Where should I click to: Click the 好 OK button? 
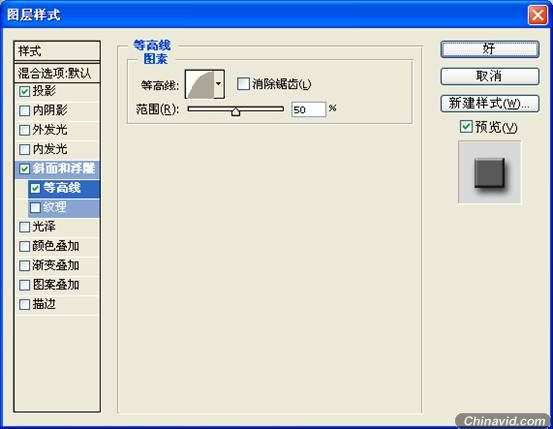pos(490,49)
